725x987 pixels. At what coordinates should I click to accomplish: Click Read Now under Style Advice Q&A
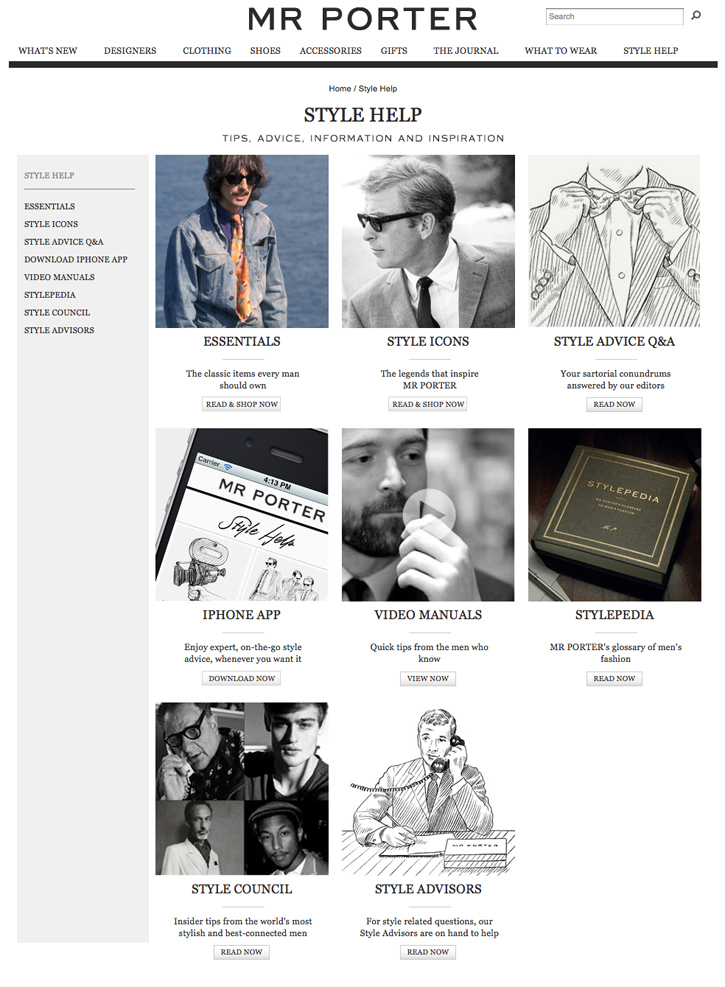tap(614, 404)
